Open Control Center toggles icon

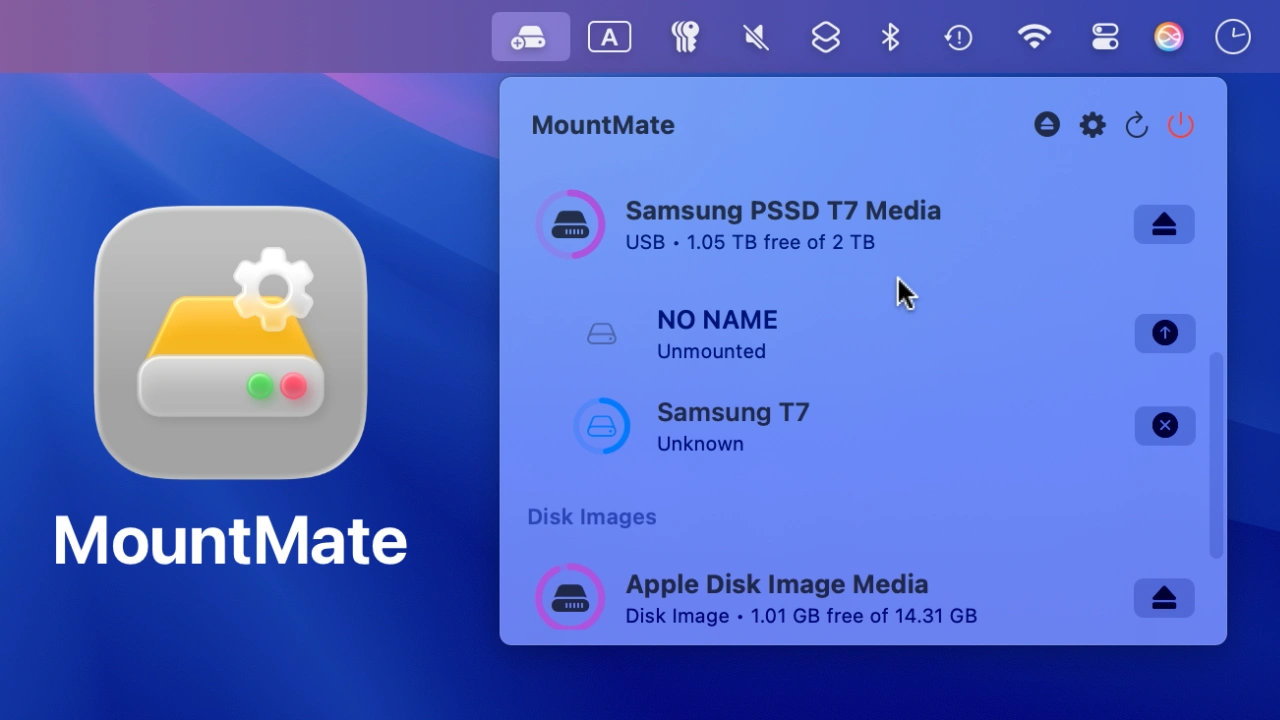tap(1105, 38)
